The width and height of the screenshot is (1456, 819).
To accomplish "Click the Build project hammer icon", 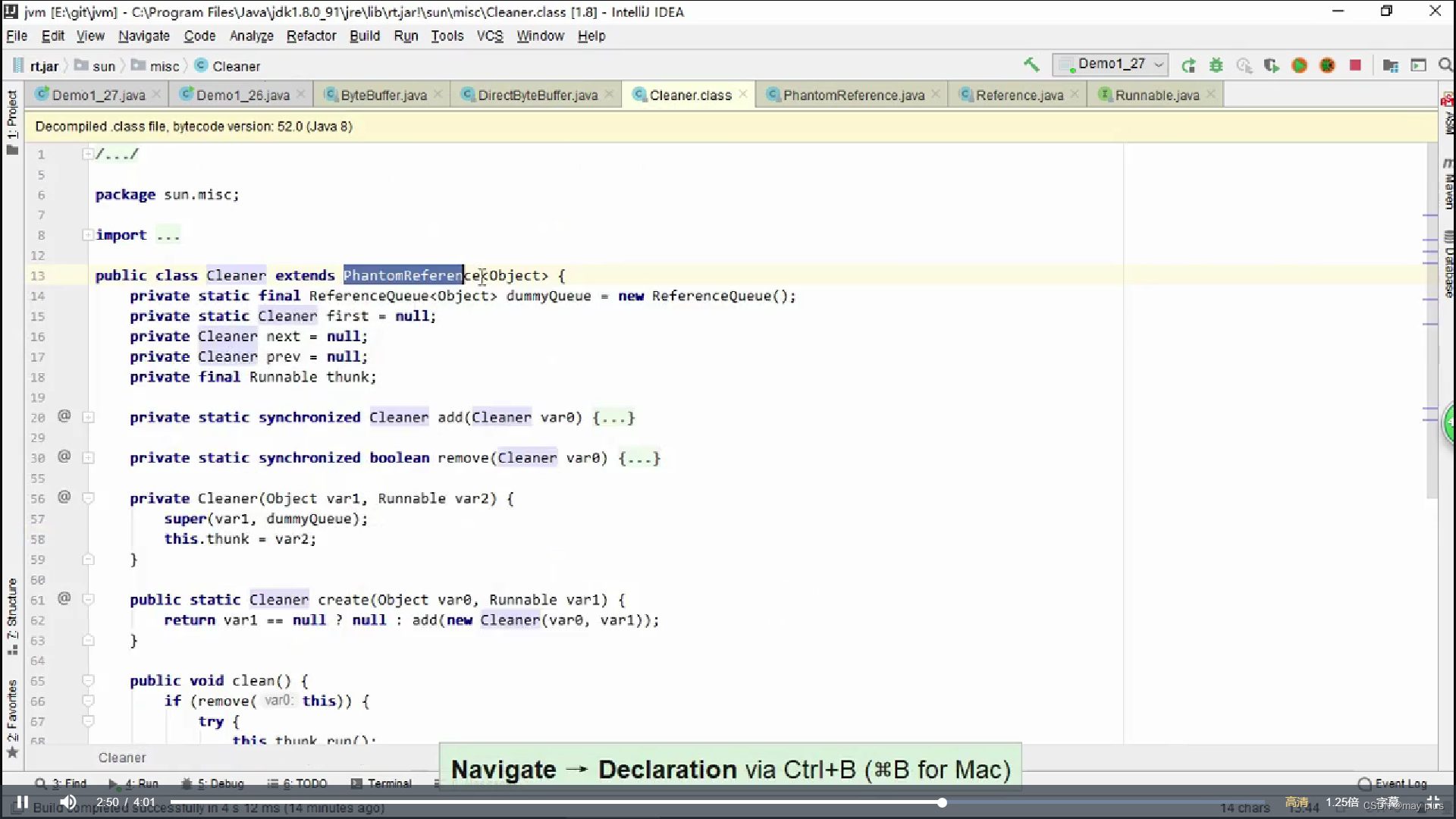I will (x=1031, y=65).
